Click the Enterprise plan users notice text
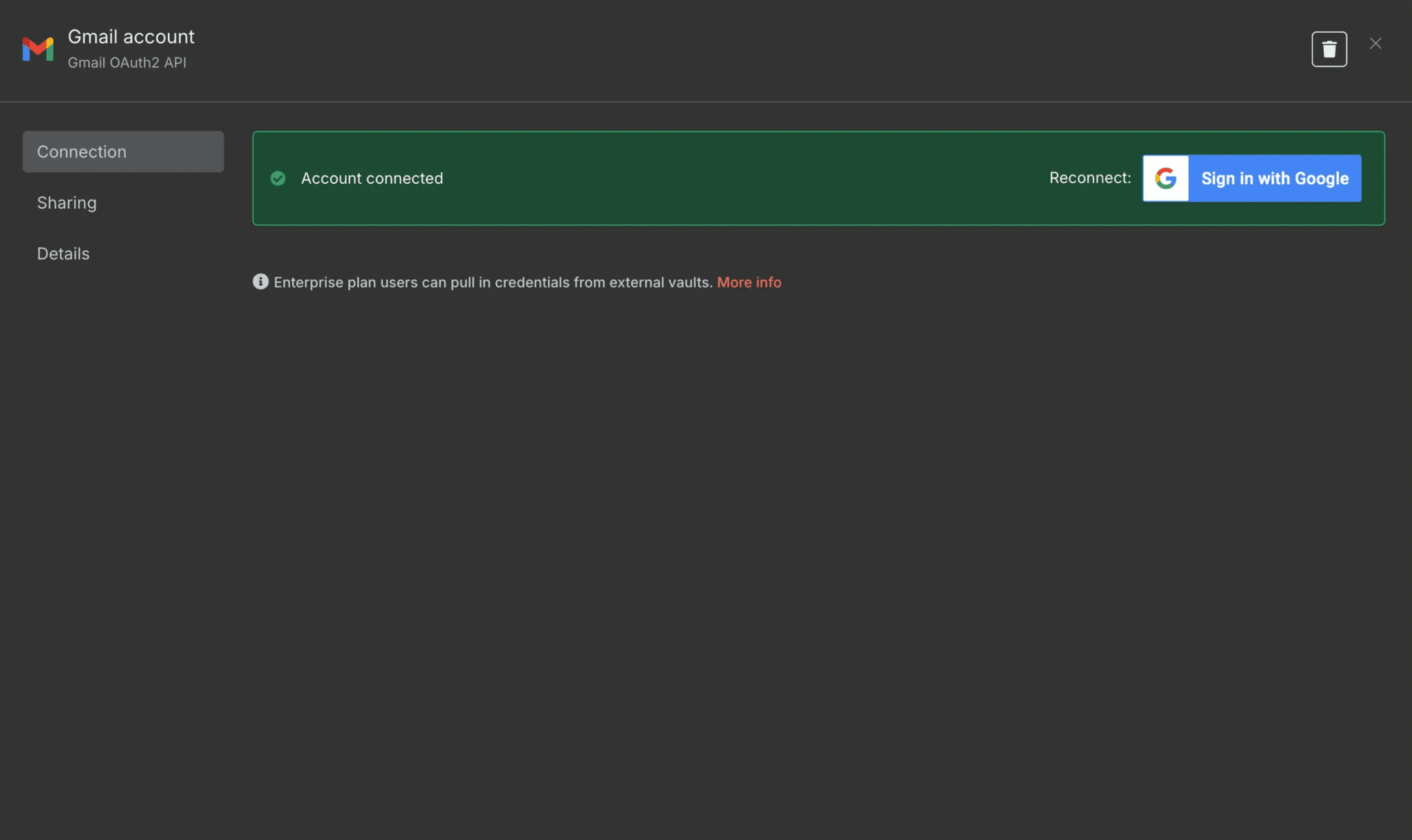 pos(493,282)
